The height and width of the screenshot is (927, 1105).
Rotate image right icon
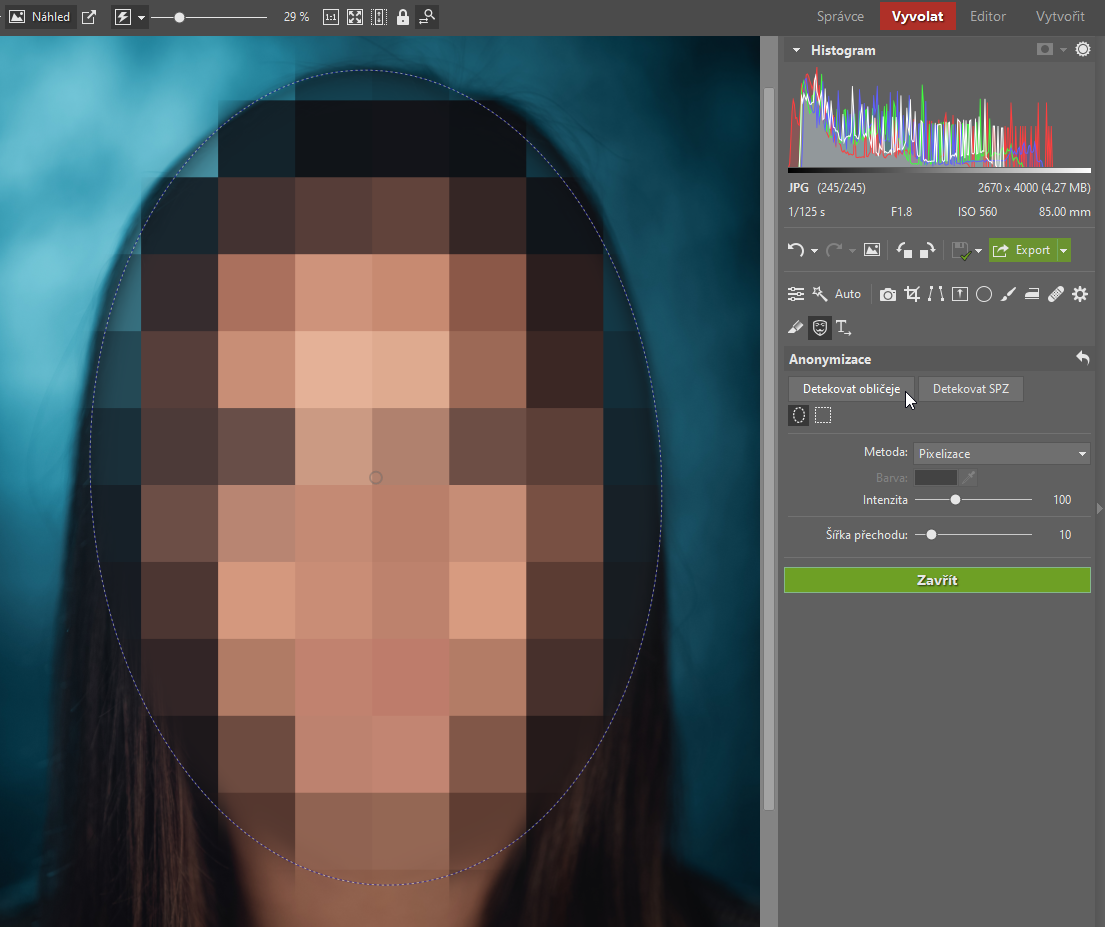[927, 250]
